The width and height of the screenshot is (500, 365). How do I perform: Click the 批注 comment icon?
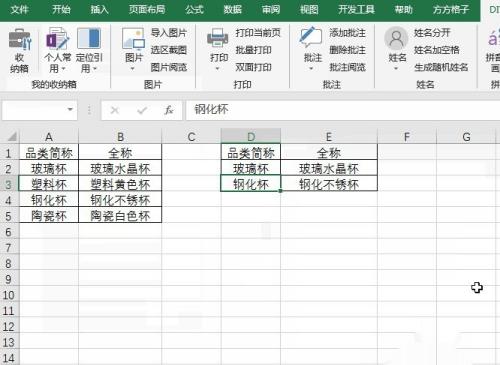point(311,38)
